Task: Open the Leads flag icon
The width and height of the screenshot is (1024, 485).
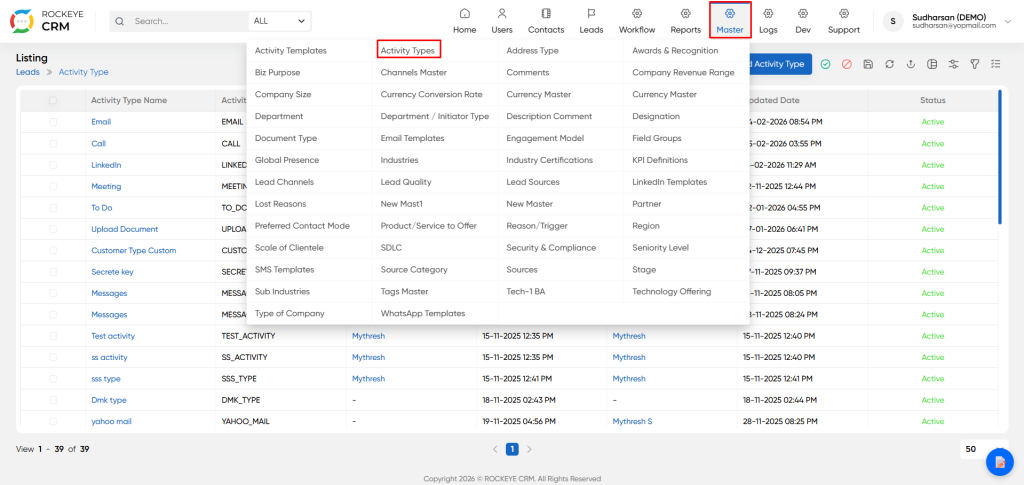Action: (591, 13)
